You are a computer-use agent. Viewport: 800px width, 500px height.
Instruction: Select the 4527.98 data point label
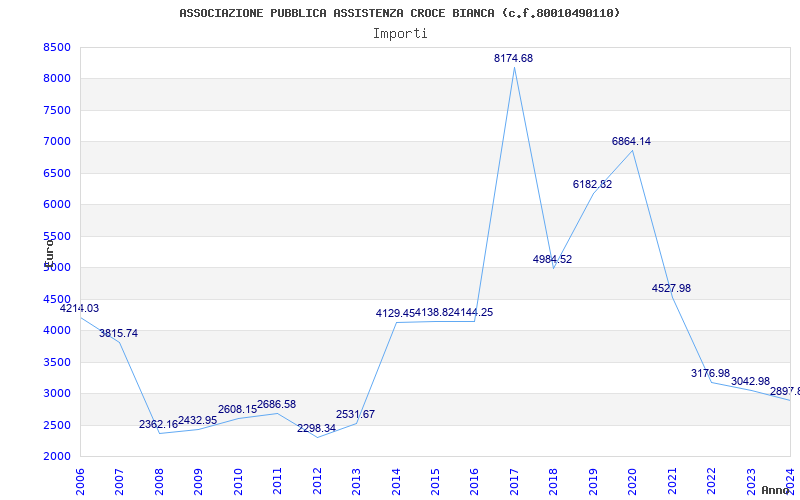[671, 288]
